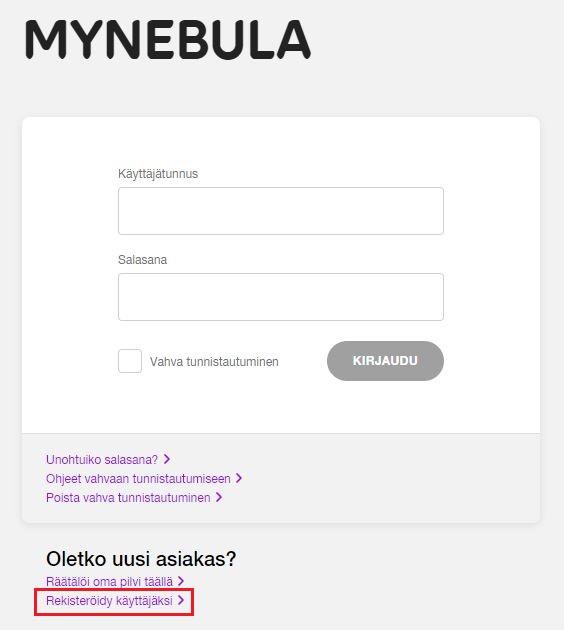Enable the Vahva tunnistautuminen checkbox
Screen dimensions: 564x630
[x=130, y=361]
